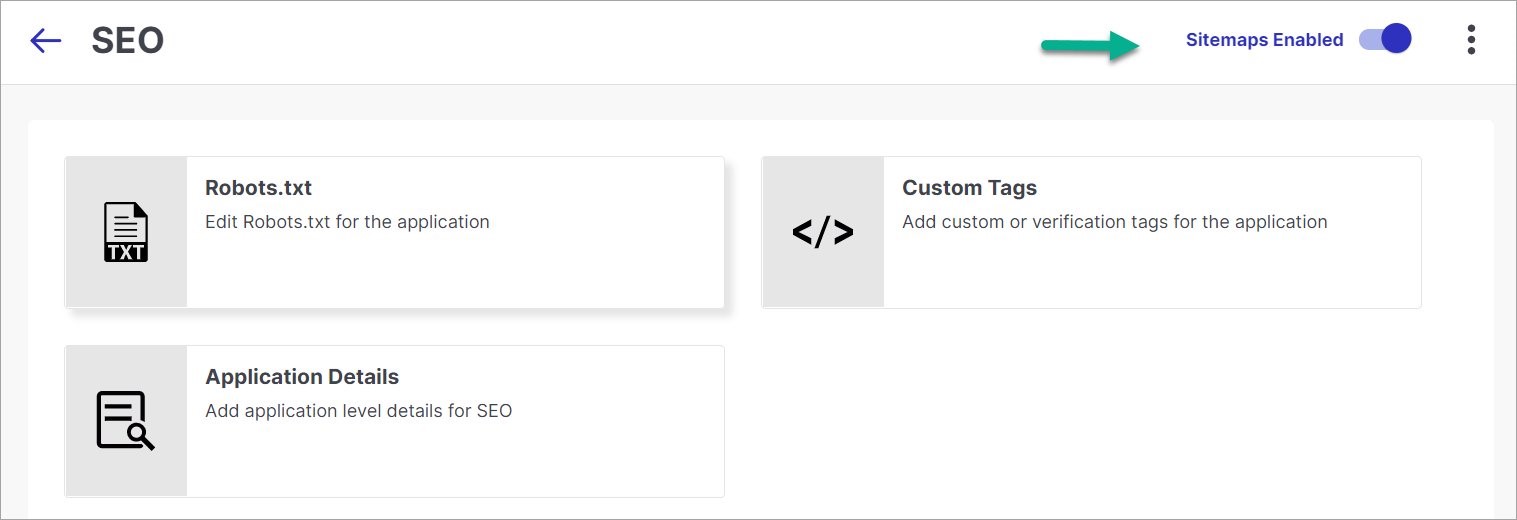This screenshot has width=1517, height=520.
Task: Open the Application Details card title
Action: tap(302, 377)
